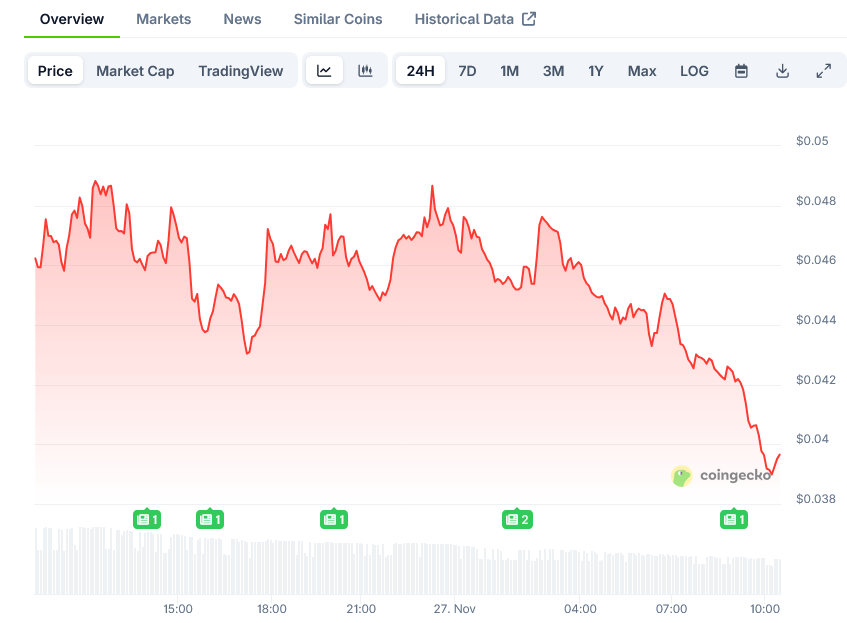Click the 21:00 time axis label
This screenshot has height=623, width=847.
361,609
